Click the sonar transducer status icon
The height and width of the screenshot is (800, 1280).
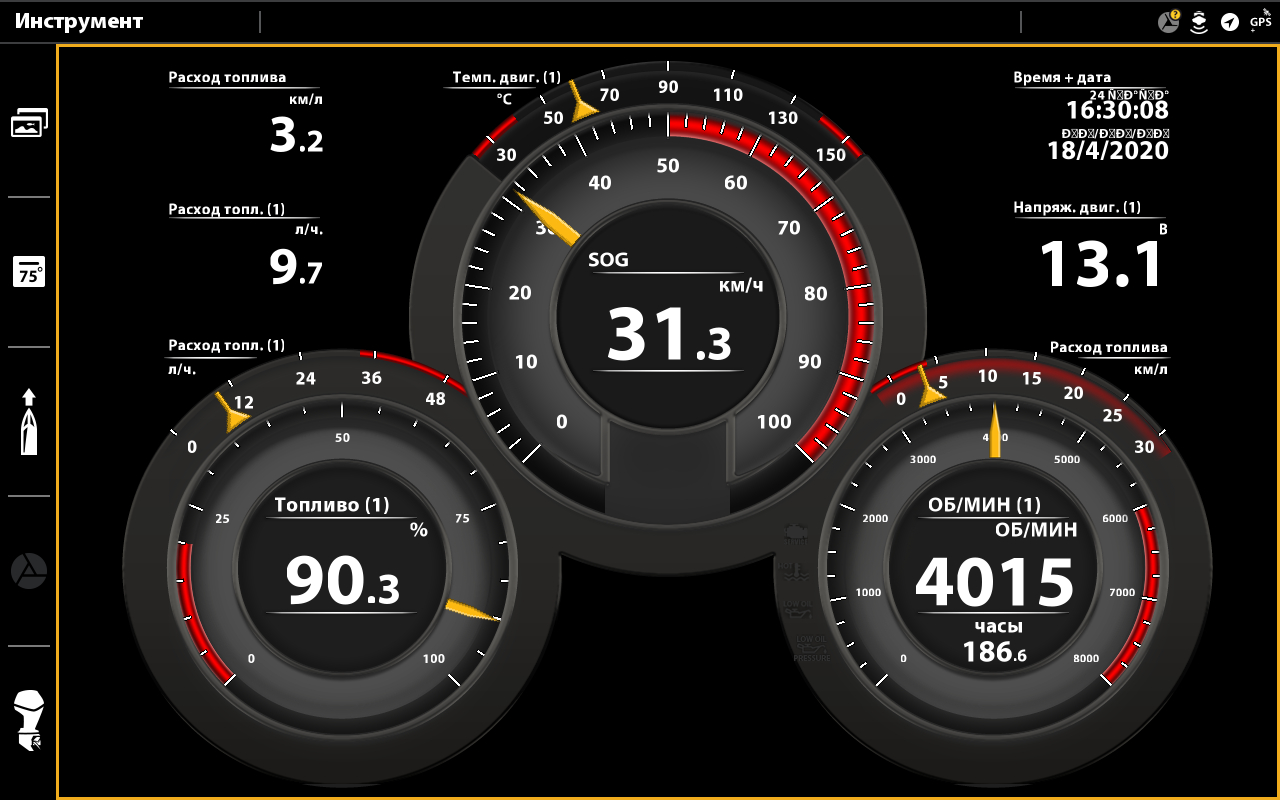coord(1199,22)
